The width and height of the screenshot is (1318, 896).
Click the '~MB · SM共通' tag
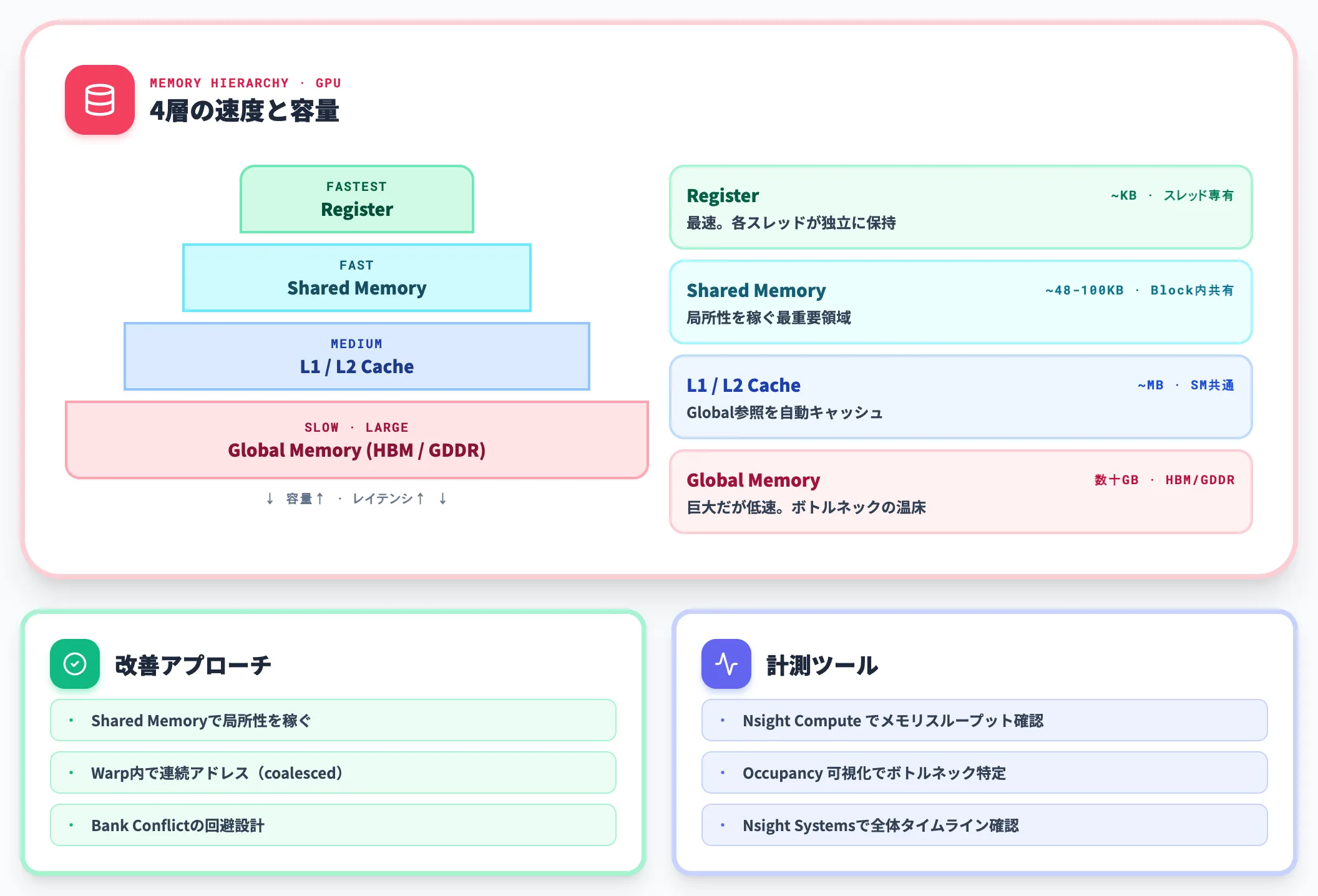[x=1186, y=385]
